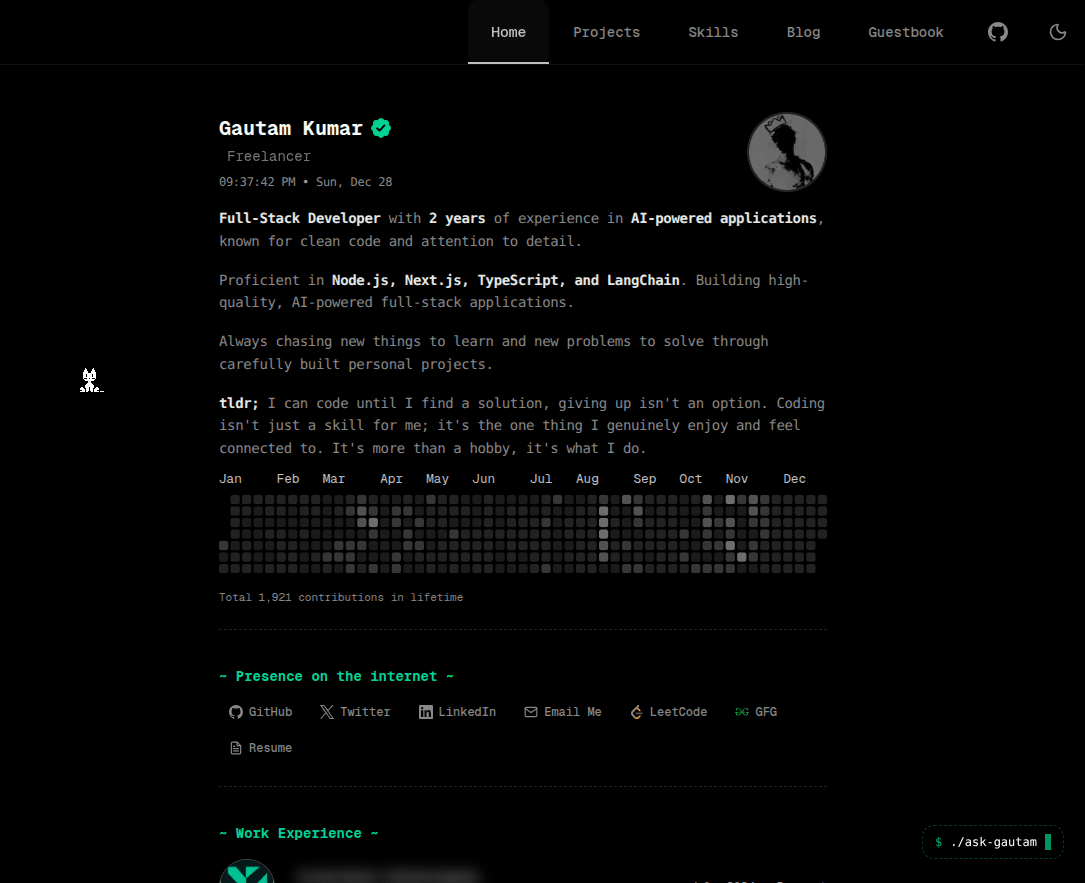
Task: Open the GitHub profile link
Action: (x=261, y=712)
